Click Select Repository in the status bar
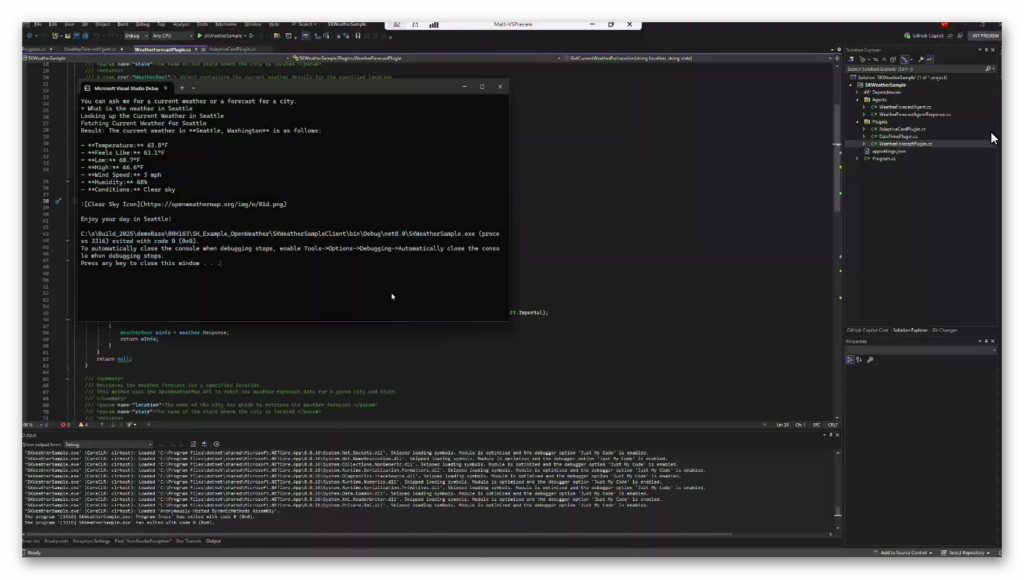The width and height of the screenshot is (1024, 580). pyautogui.click(x=966, y=553)
